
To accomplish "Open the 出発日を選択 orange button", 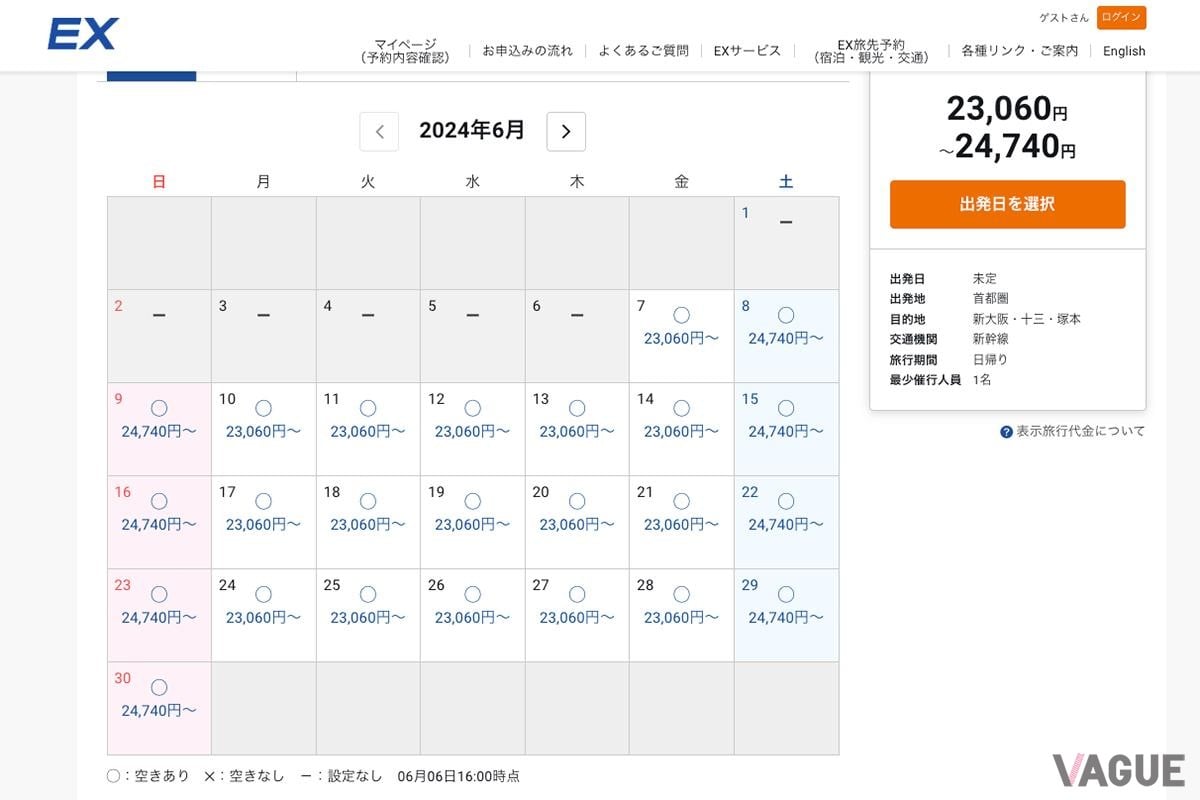I will click(1007, 203).
